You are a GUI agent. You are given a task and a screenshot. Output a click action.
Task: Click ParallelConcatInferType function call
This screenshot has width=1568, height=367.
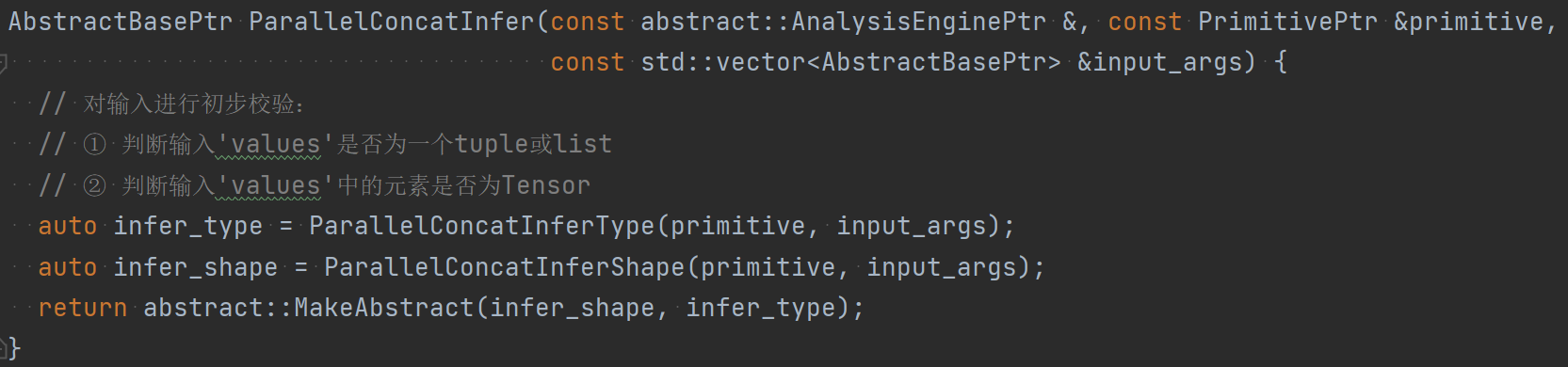(x=481, y=226)
